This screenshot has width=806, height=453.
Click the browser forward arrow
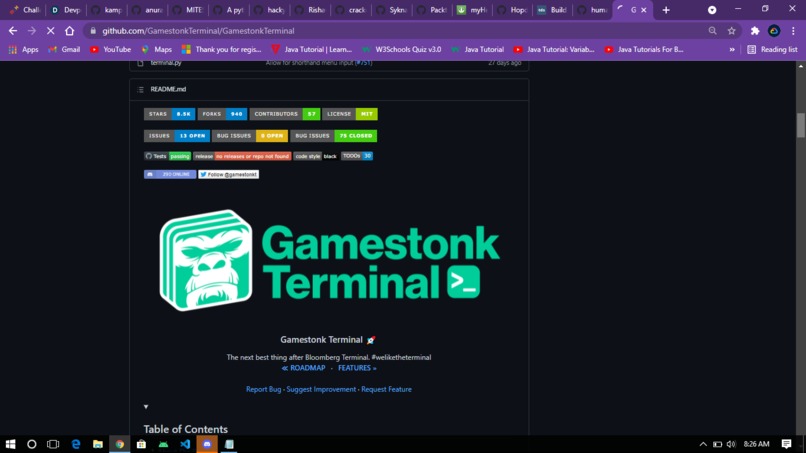(32, 31)
